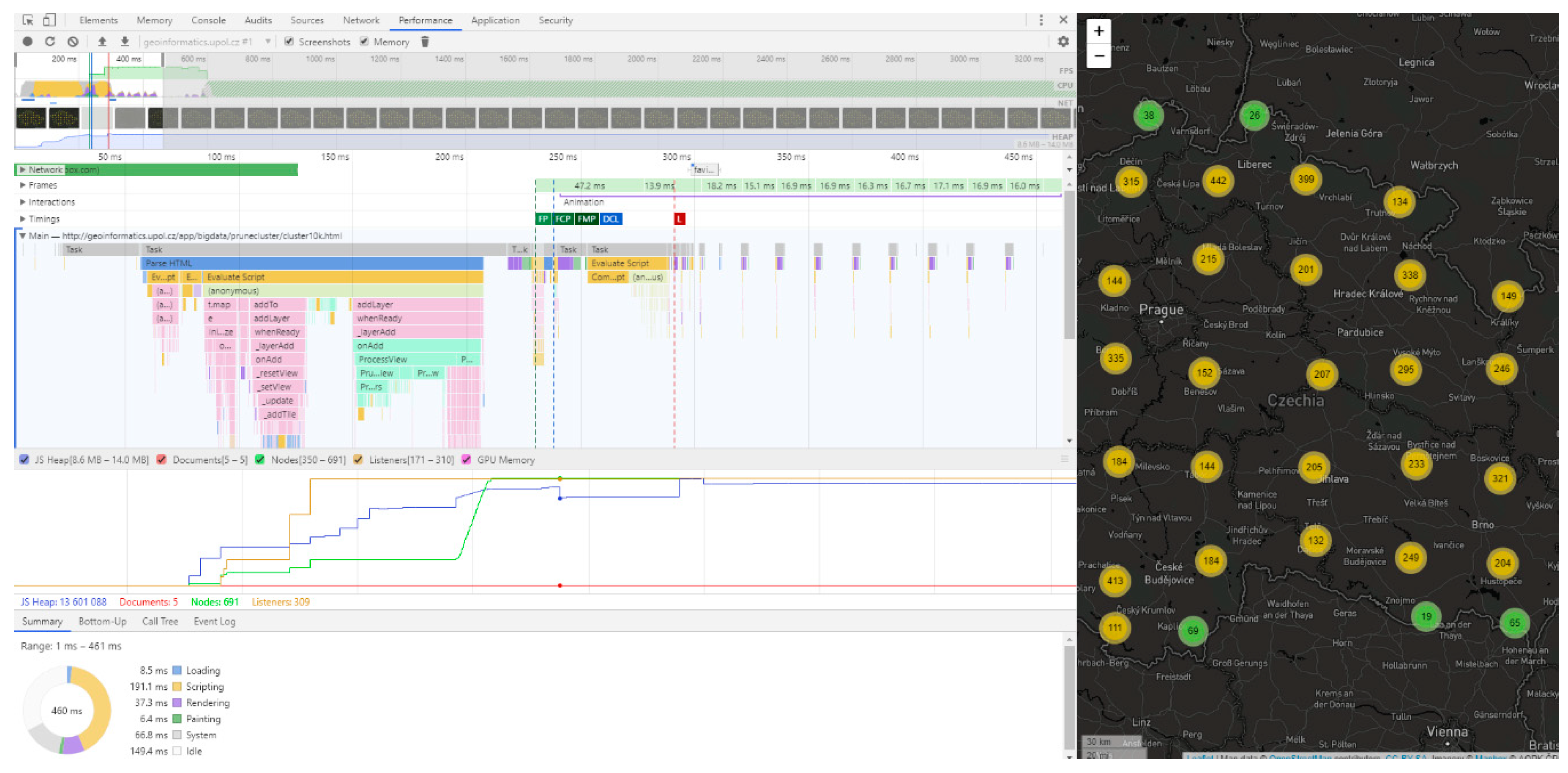Viewport: 1568px width, 773px height.
Task: Select the Summary tab
Action: click(x=42, y=622)
